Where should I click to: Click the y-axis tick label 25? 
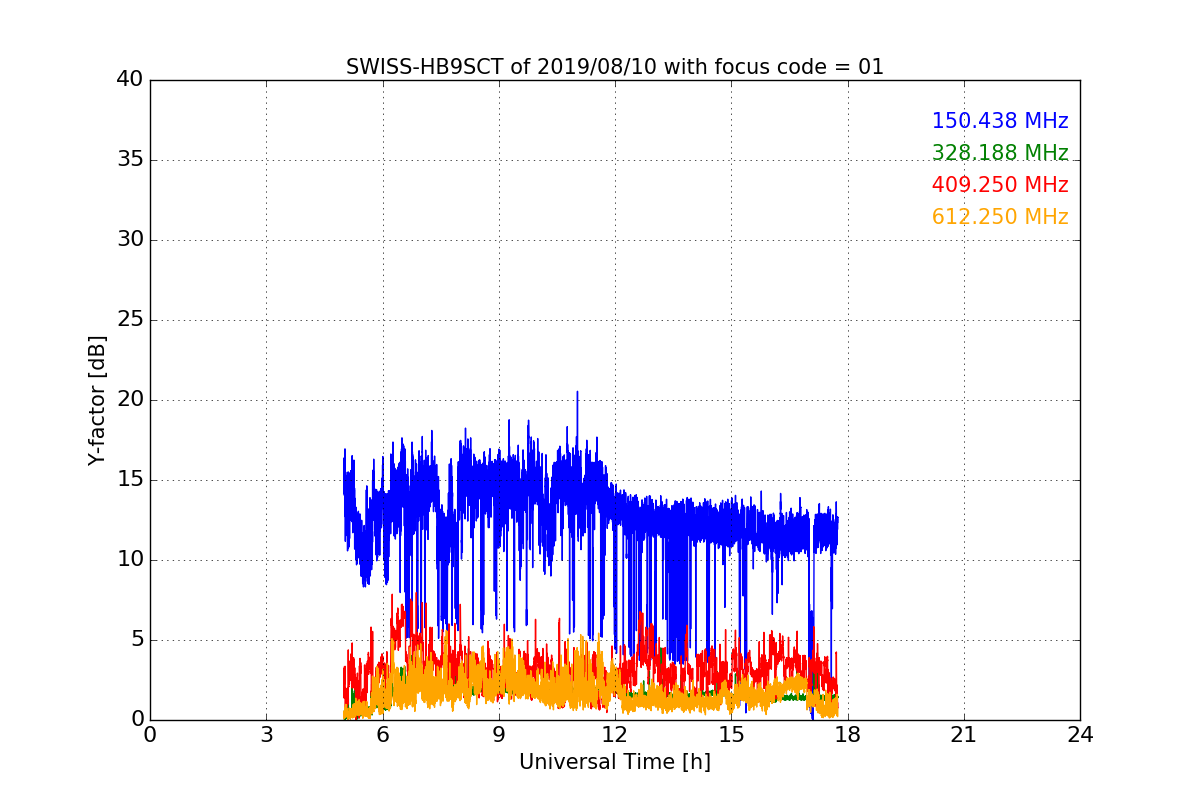click(130, 320)
